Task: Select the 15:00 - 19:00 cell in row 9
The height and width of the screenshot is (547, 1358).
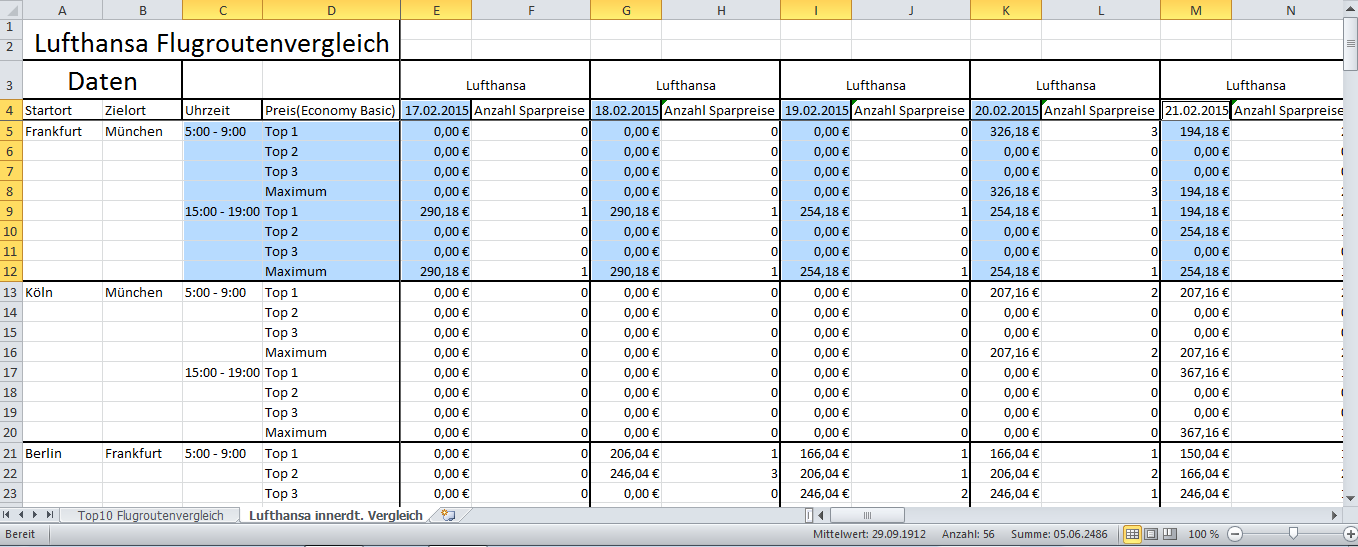Action: tap(222, 211)
